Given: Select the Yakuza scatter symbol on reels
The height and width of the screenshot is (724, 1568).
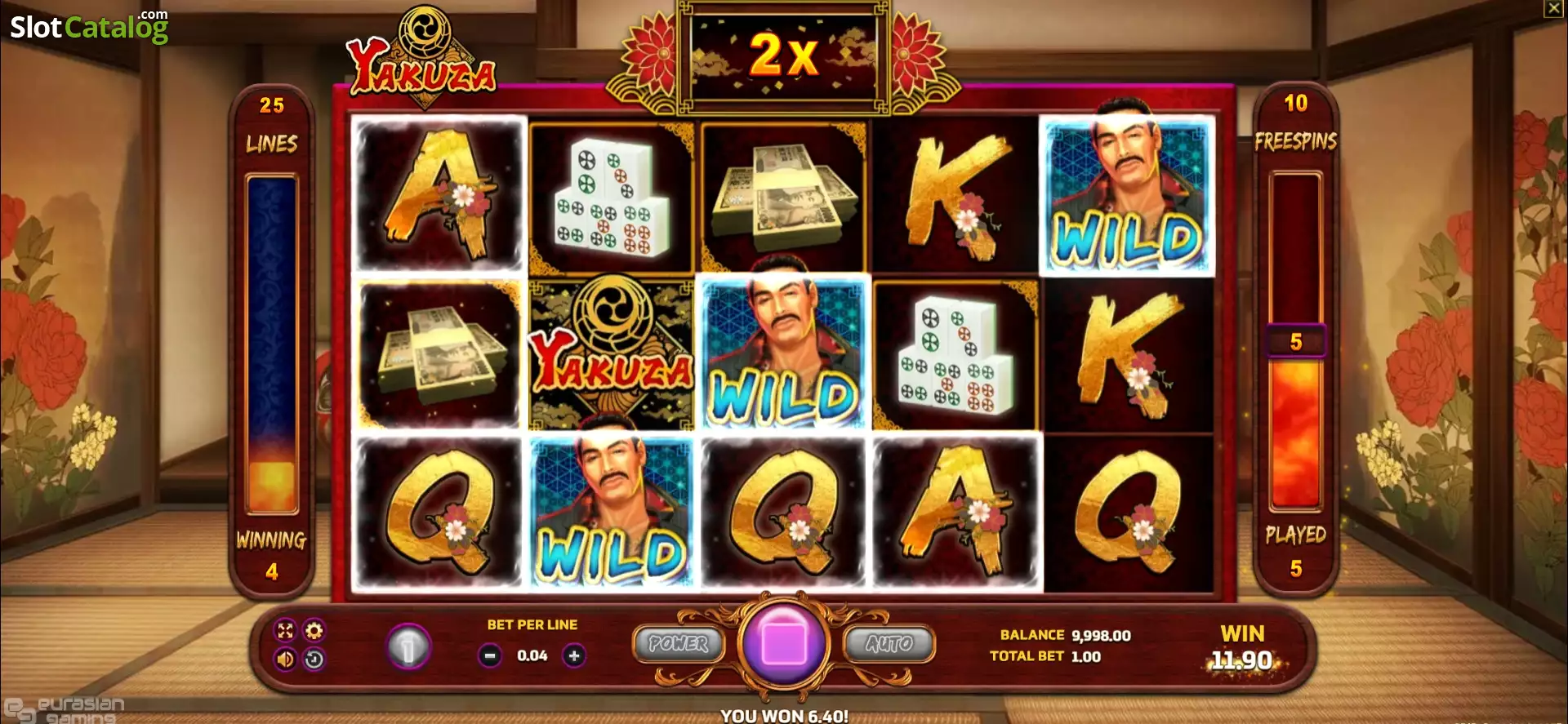Looking at the screenshot, I should 612,353.
